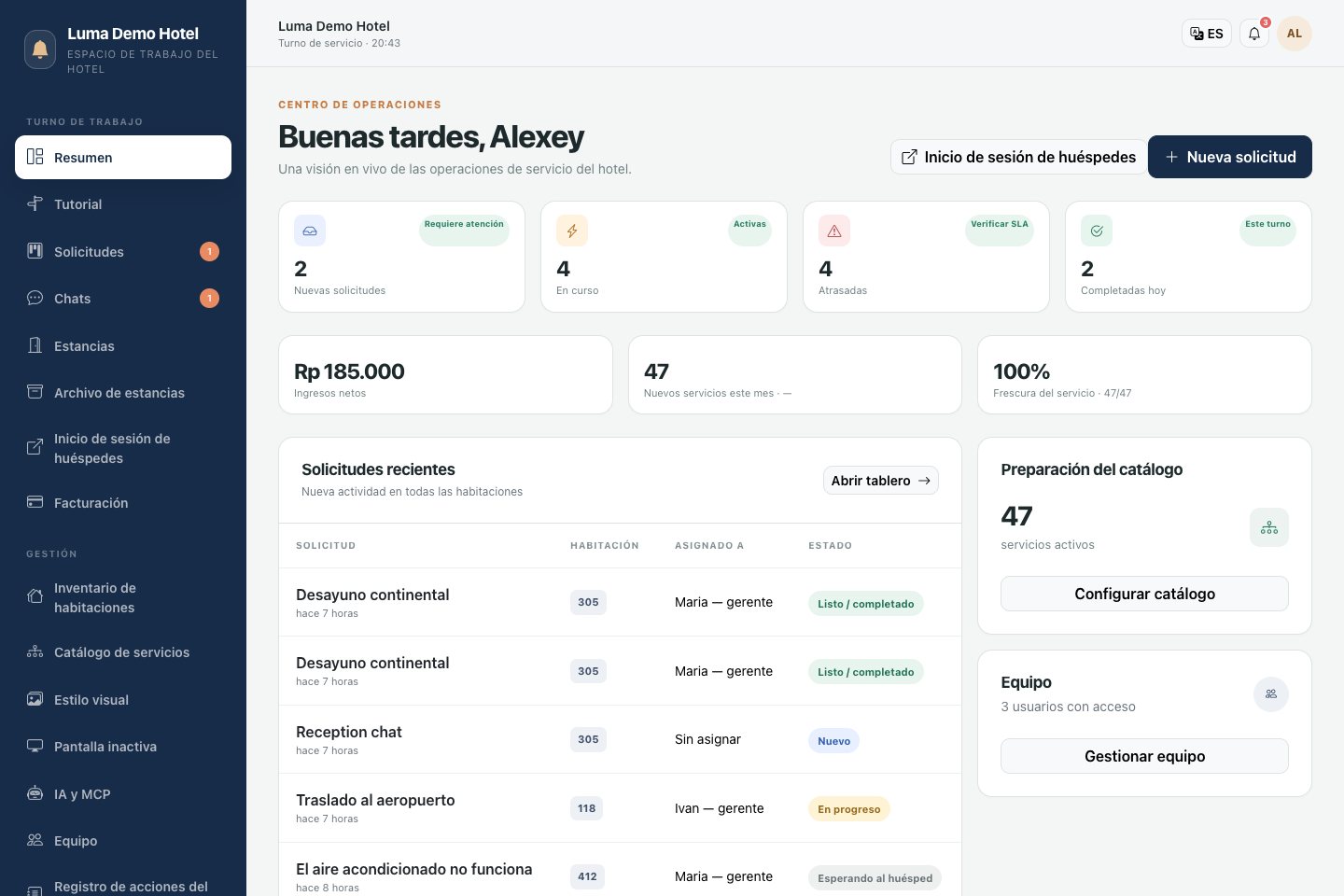
Task: Open the Resumen menu item
Action: pyautogui.click(x=123, y=157)
